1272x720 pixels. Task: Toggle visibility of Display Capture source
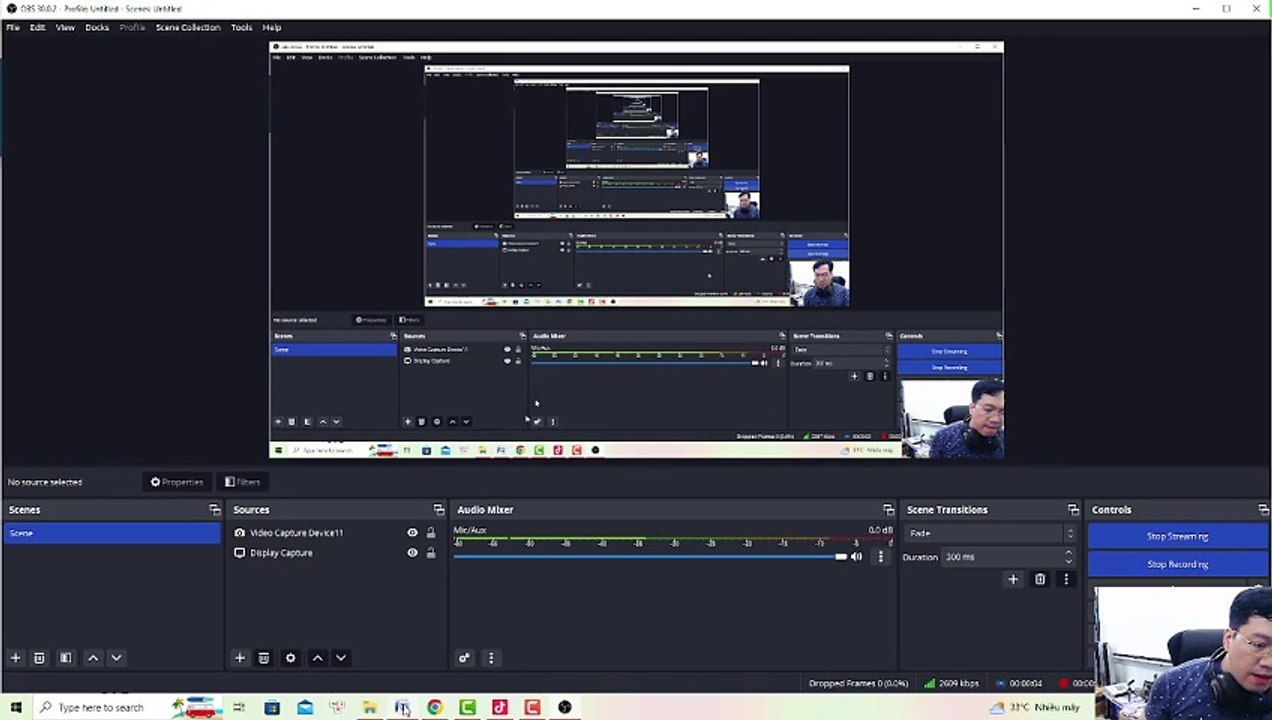[412, 553]
